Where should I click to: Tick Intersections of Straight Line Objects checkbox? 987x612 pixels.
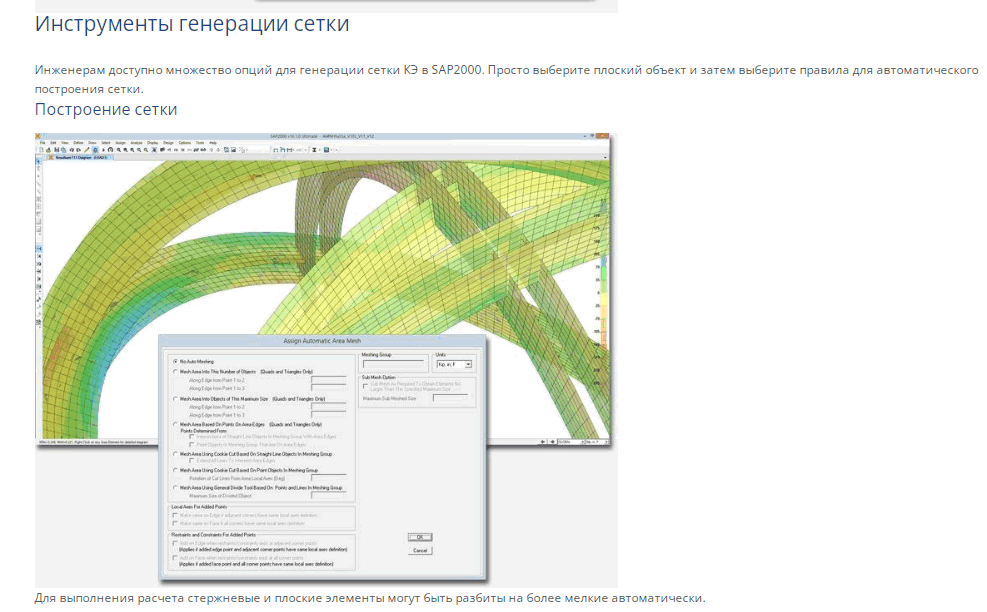pyautogui.click(x=192, y=436)
